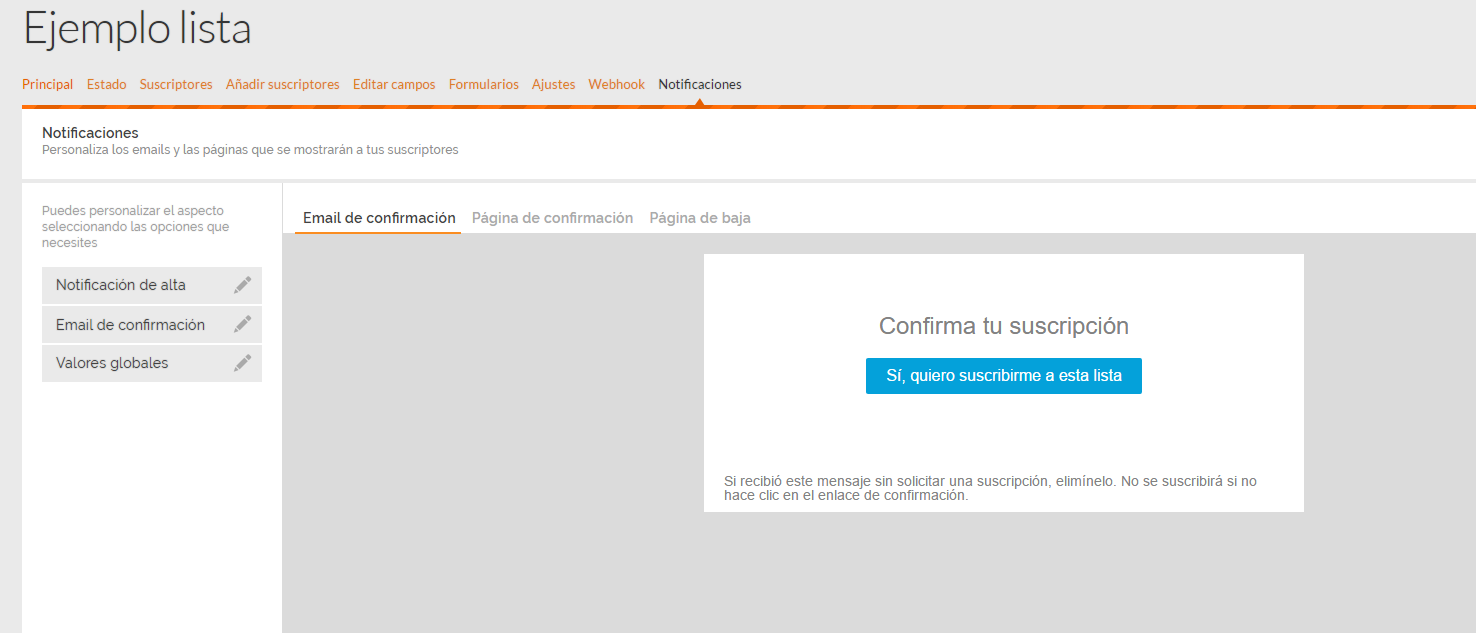
Task: Select the Añadir suscriptores tab
Action: pos(283,85)
